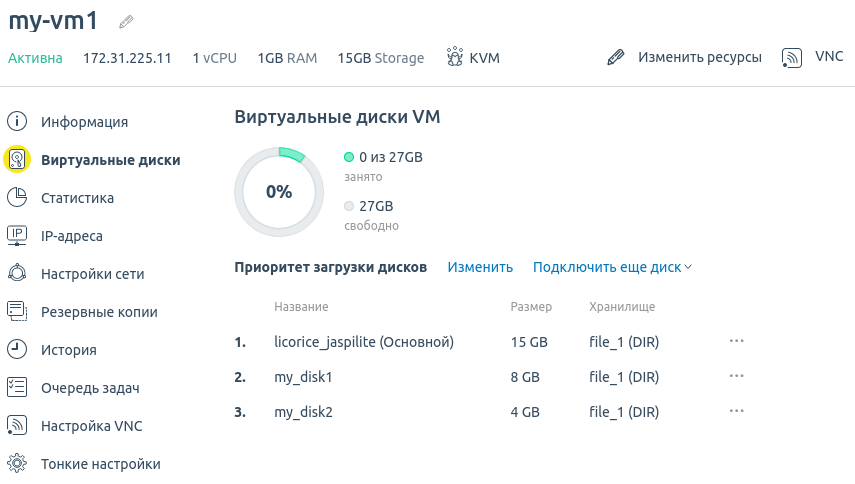Click the pencil icon next to my-vm1
The image size is (855, 484).
click(126, 22)
